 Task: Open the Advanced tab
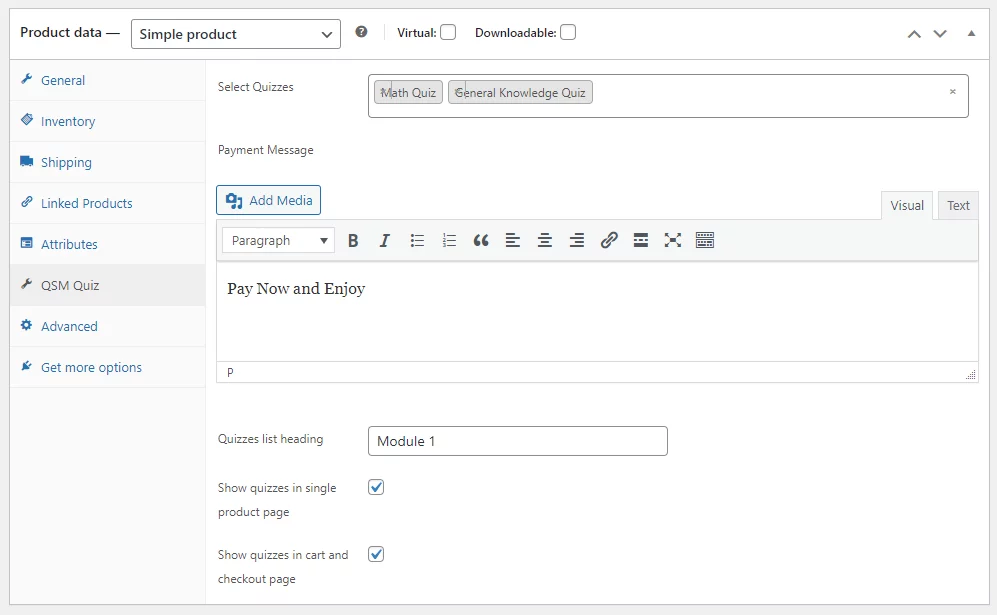(x=107, y=326)
